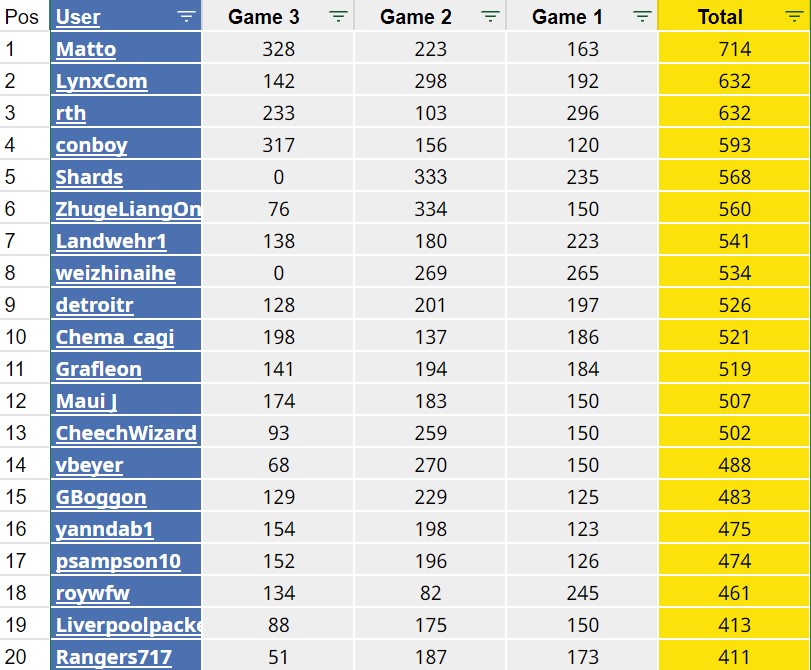The image size is (811, 670).
Task: Select the Game 2 cell showing 334
Action: (429, 209)
